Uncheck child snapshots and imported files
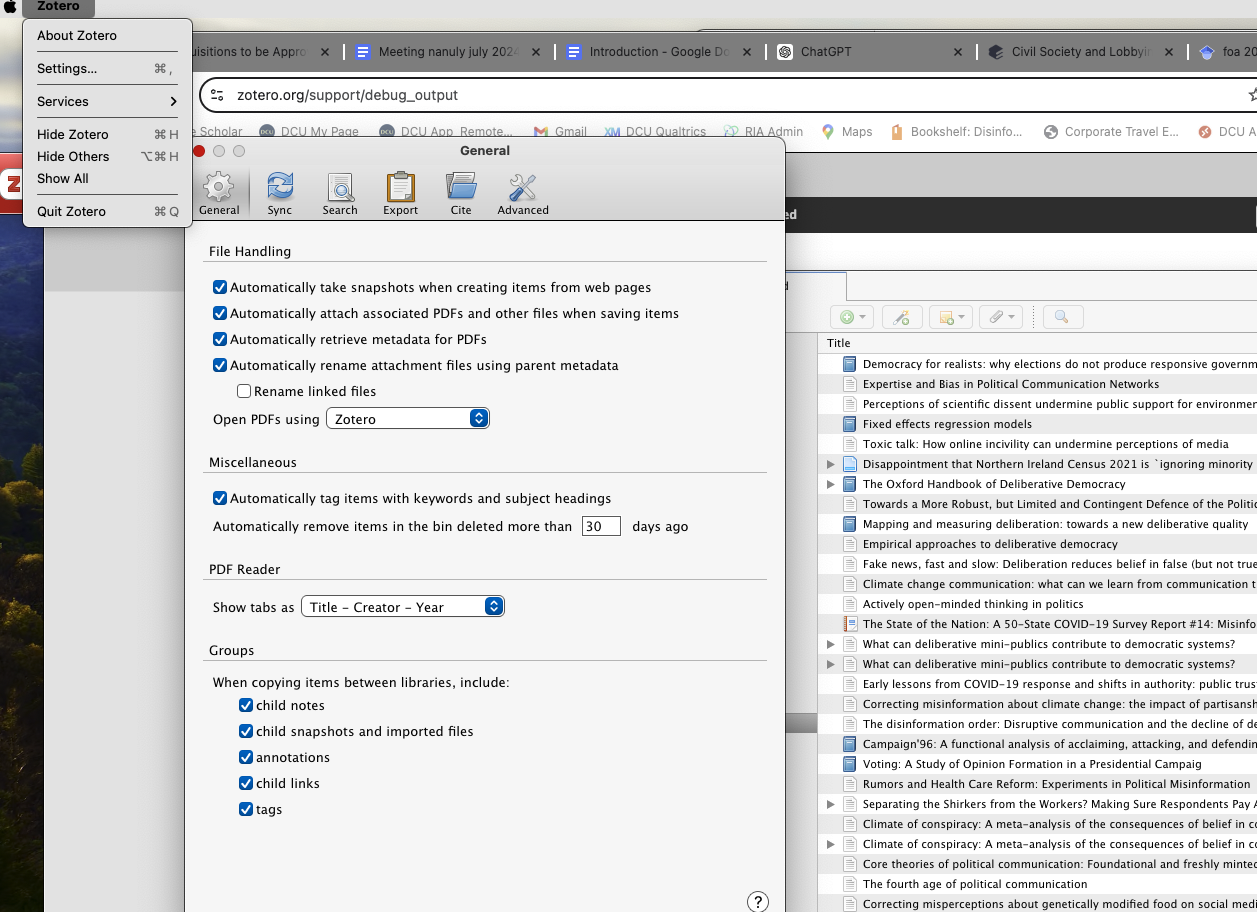The image size is (1257, 912). [x=246, y=731]
